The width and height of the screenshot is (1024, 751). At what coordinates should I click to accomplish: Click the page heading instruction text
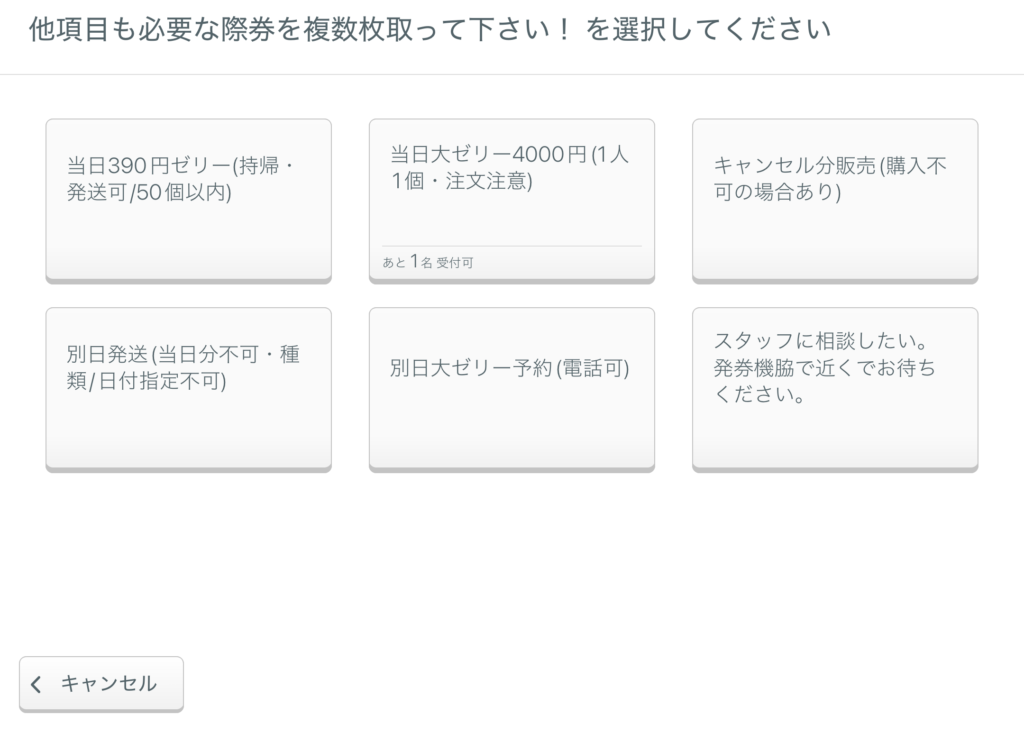tap(430, 29)
